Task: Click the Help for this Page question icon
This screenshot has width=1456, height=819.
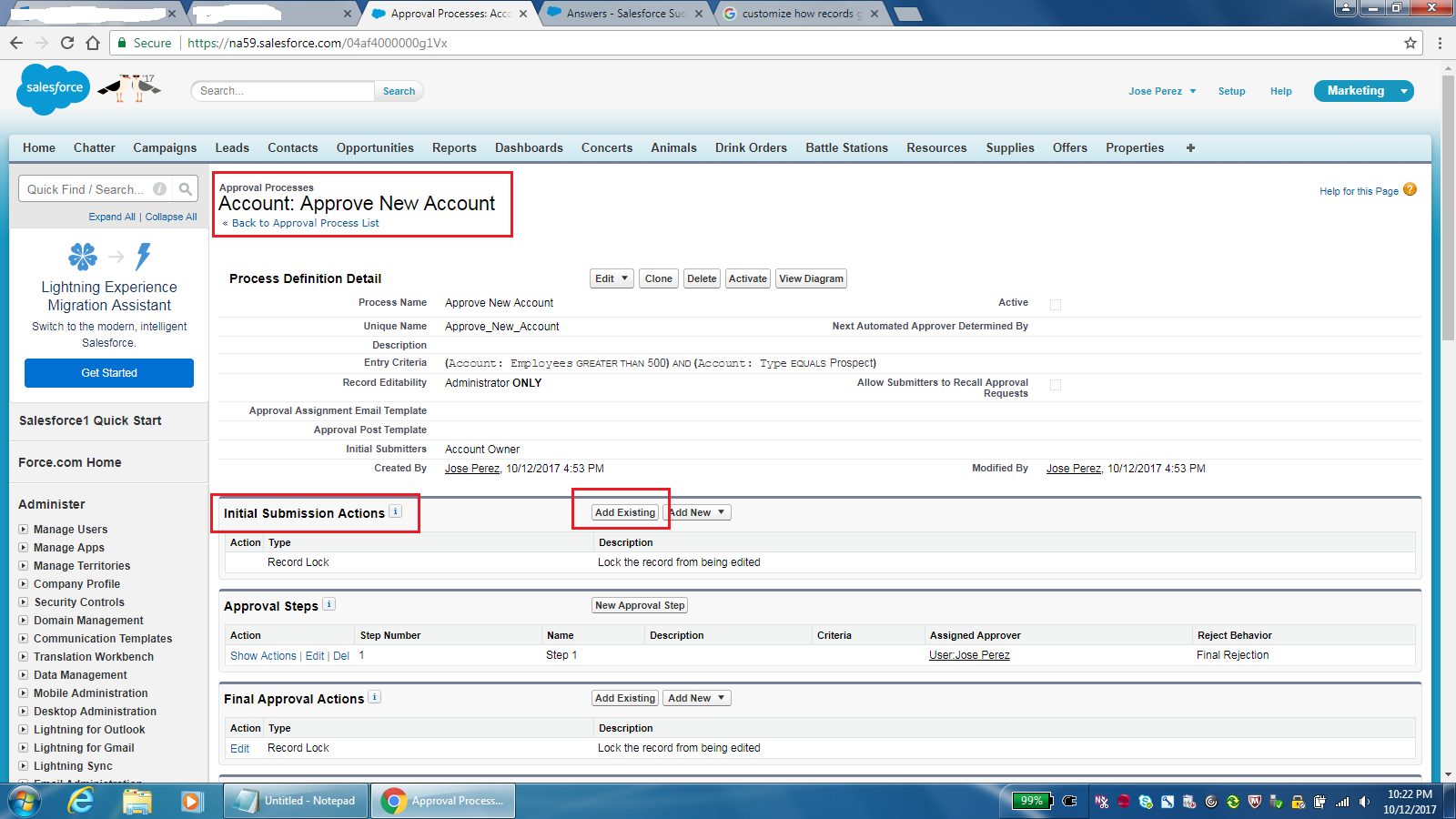Action: pyautogui.click(x=1410, y=189)
